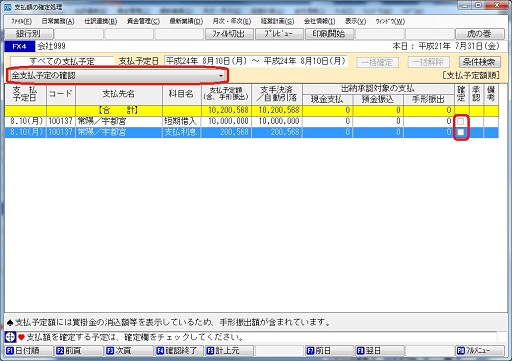The width and height of the screenshot is (512, 361).
Task: Click the 支払予定日 column header
Action: (25, 94)
